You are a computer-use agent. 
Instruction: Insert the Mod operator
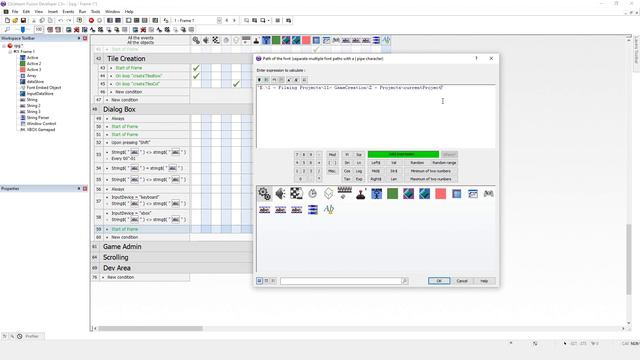[x=332, y=155]
